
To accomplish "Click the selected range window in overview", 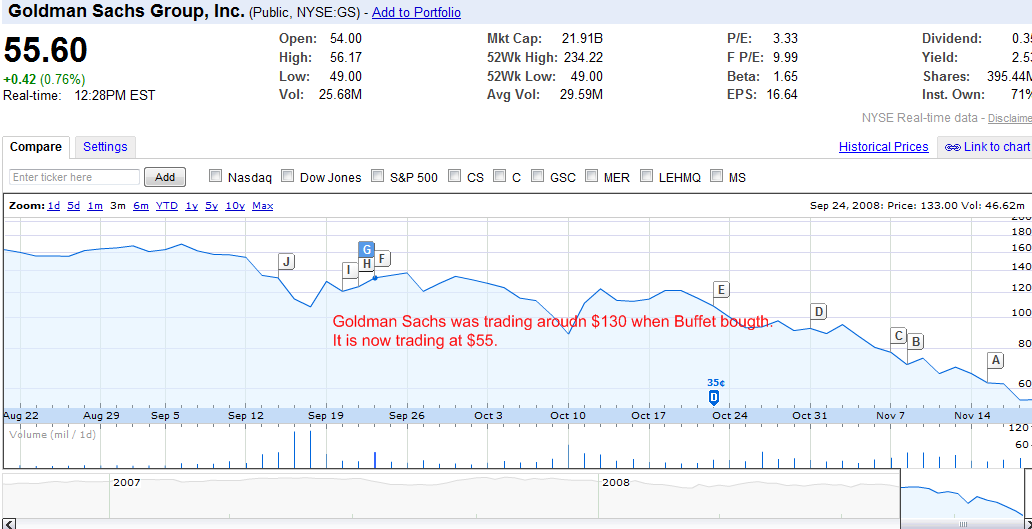I will tap(962, 493).
